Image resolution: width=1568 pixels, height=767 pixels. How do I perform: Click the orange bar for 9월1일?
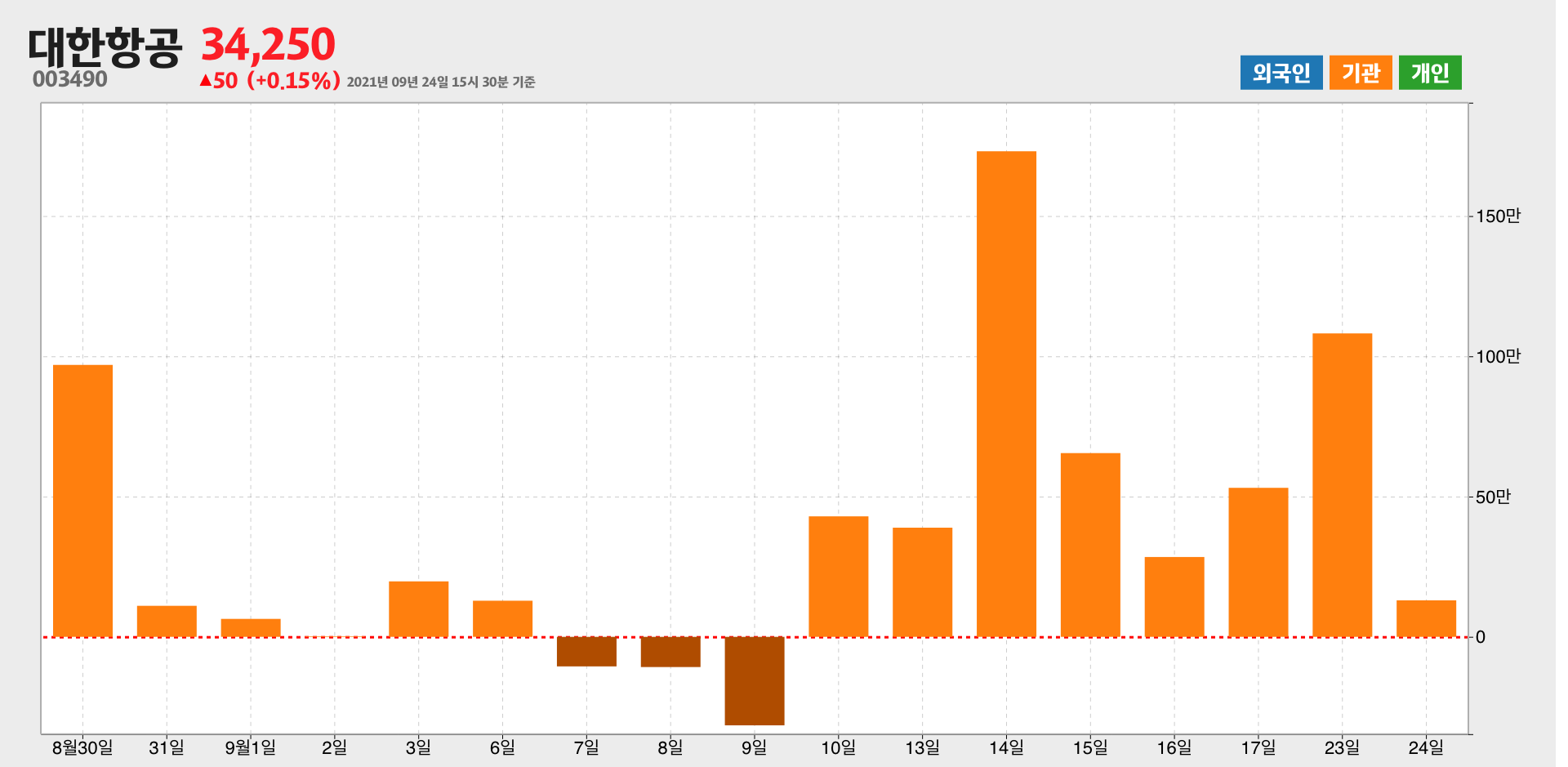click(251, 628)
